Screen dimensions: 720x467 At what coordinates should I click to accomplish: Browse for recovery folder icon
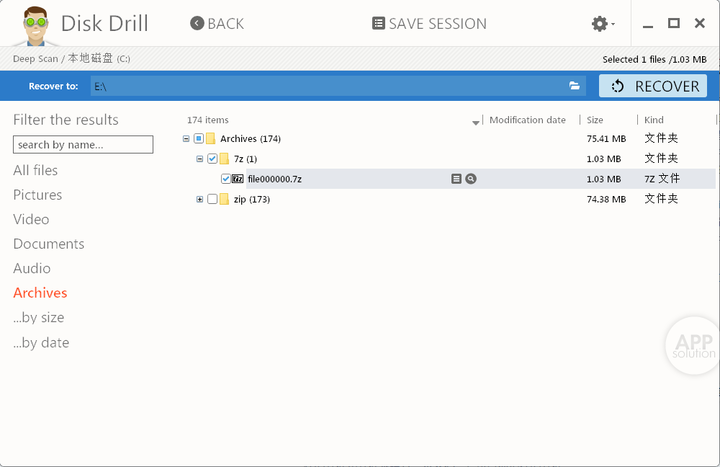coord(574,86)
